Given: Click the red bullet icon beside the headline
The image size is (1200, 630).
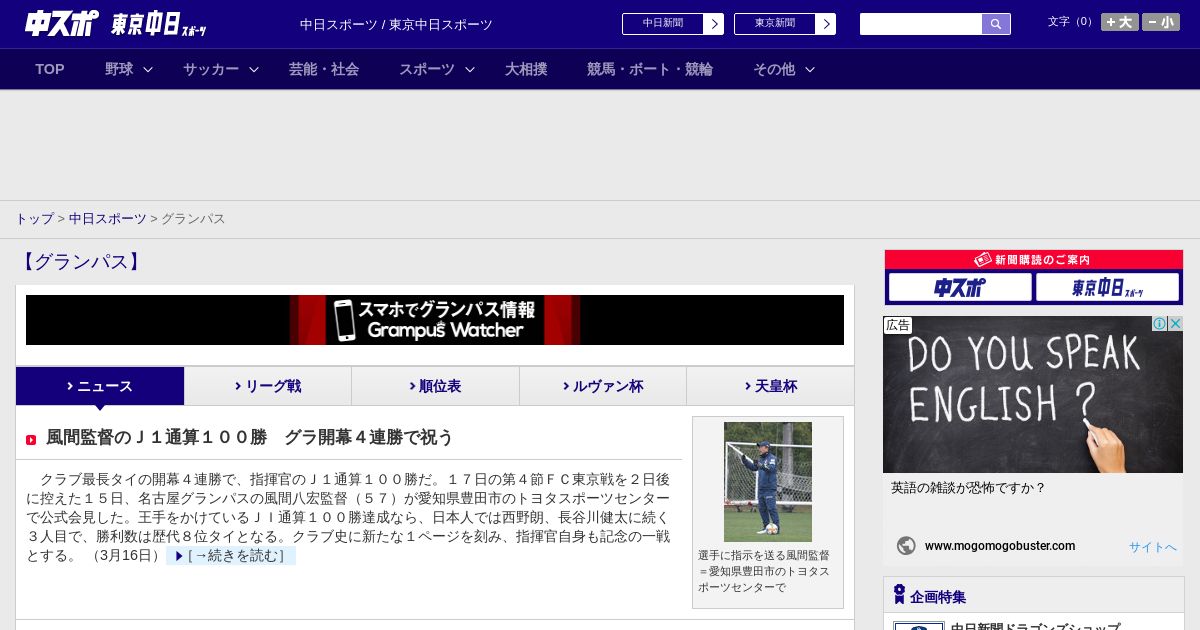Looking at the screenshot, I should pyautogui.click(x=31, y=440).
